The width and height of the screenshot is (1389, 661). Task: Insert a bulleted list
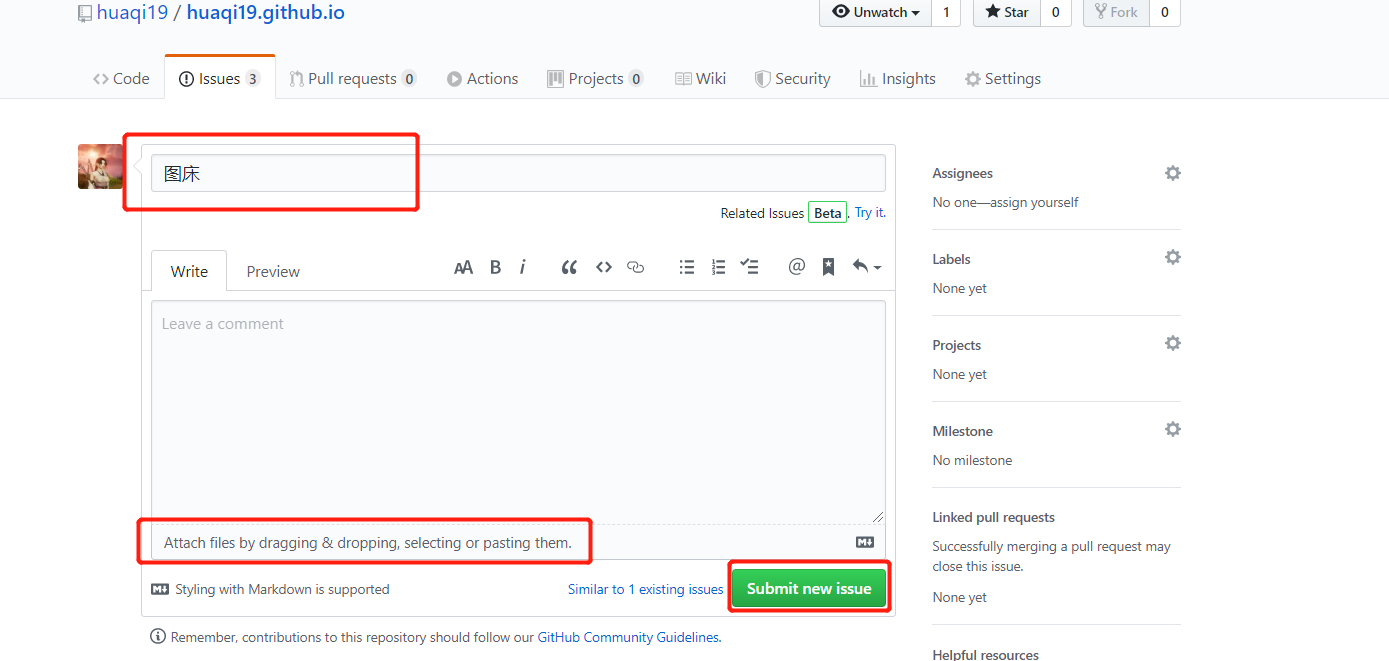[x=687, y=267]
